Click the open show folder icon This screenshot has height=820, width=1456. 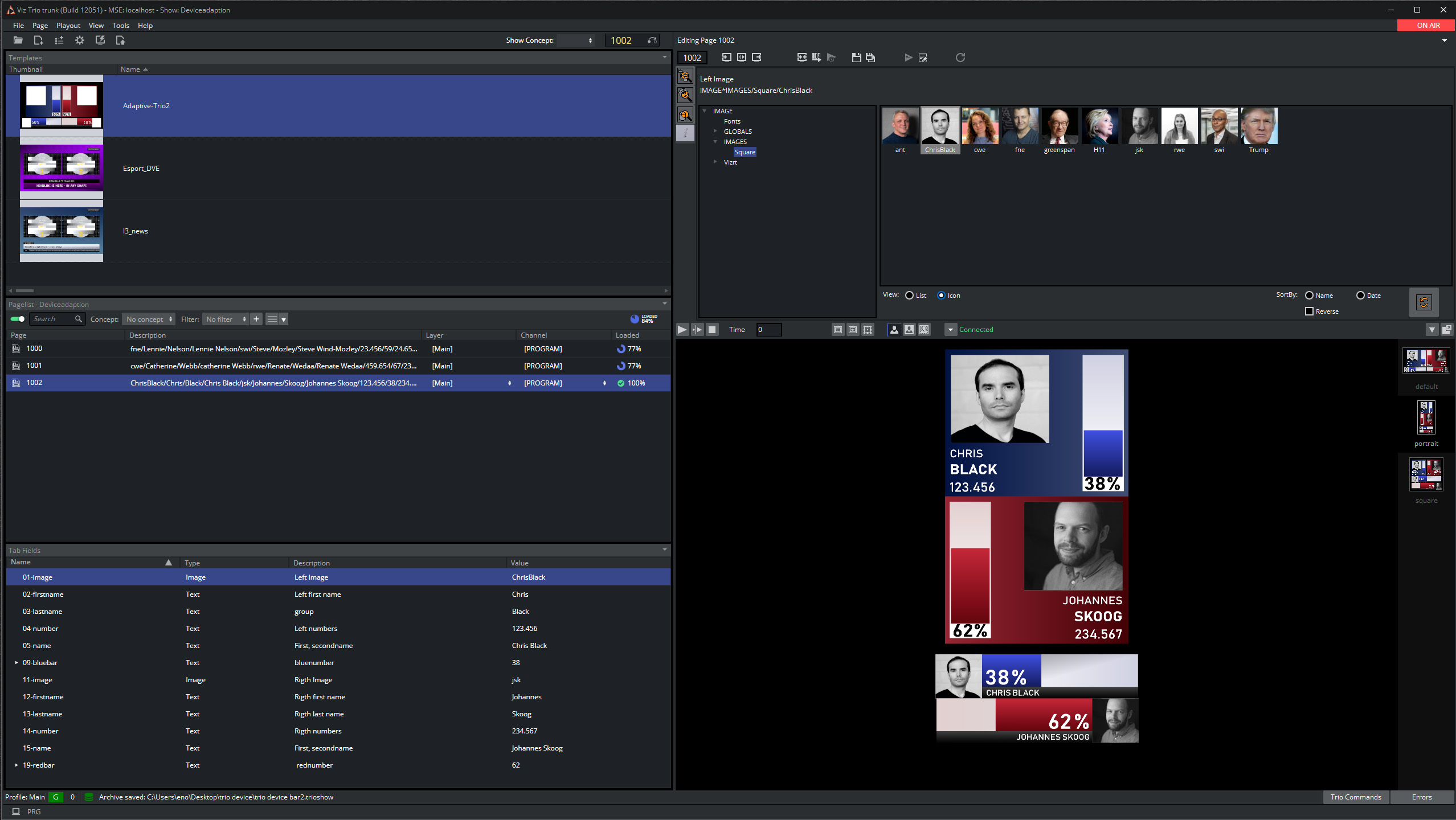pos(18,40)
